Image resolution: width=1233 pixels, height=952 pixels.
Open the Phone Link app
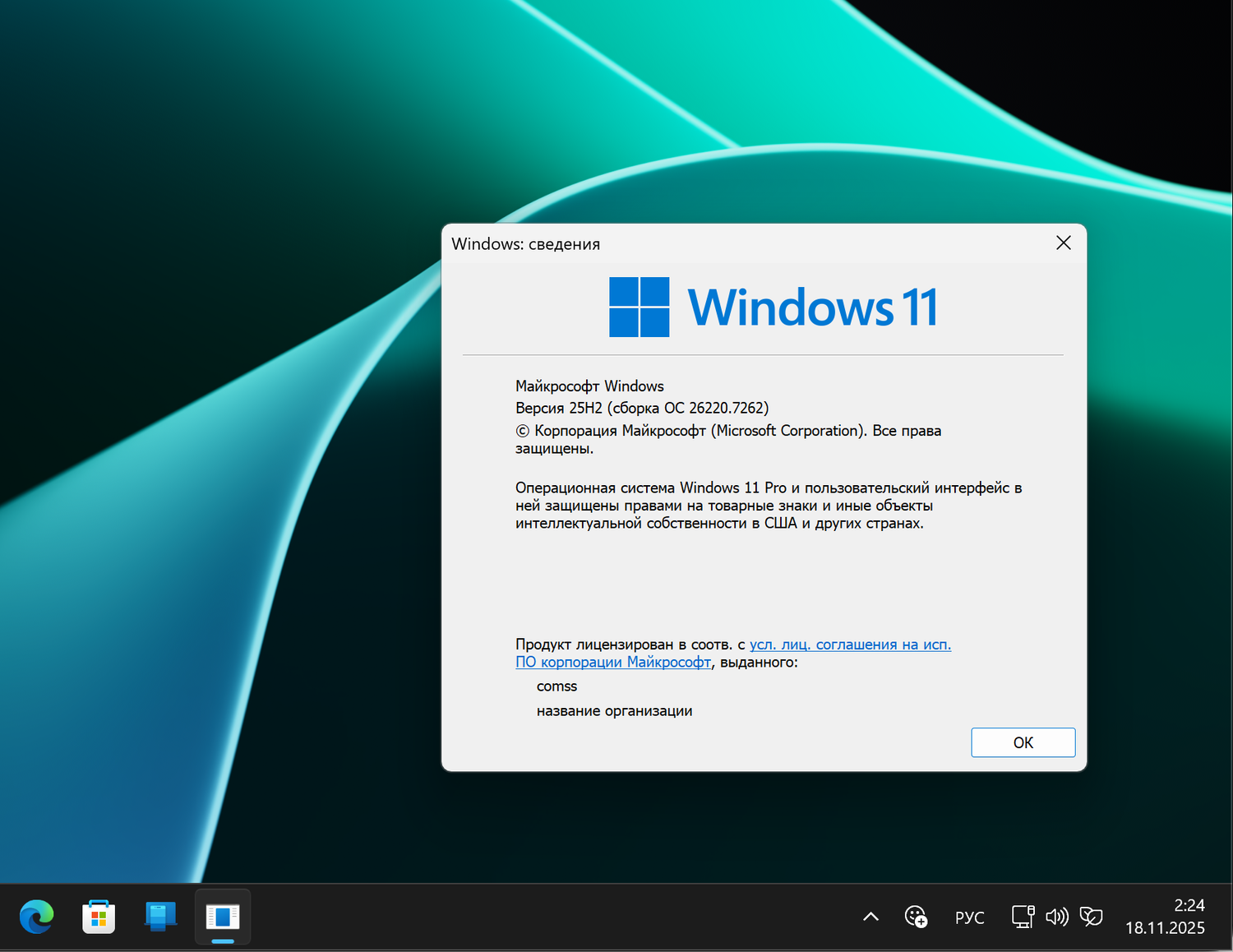click(x=159, y=916)
